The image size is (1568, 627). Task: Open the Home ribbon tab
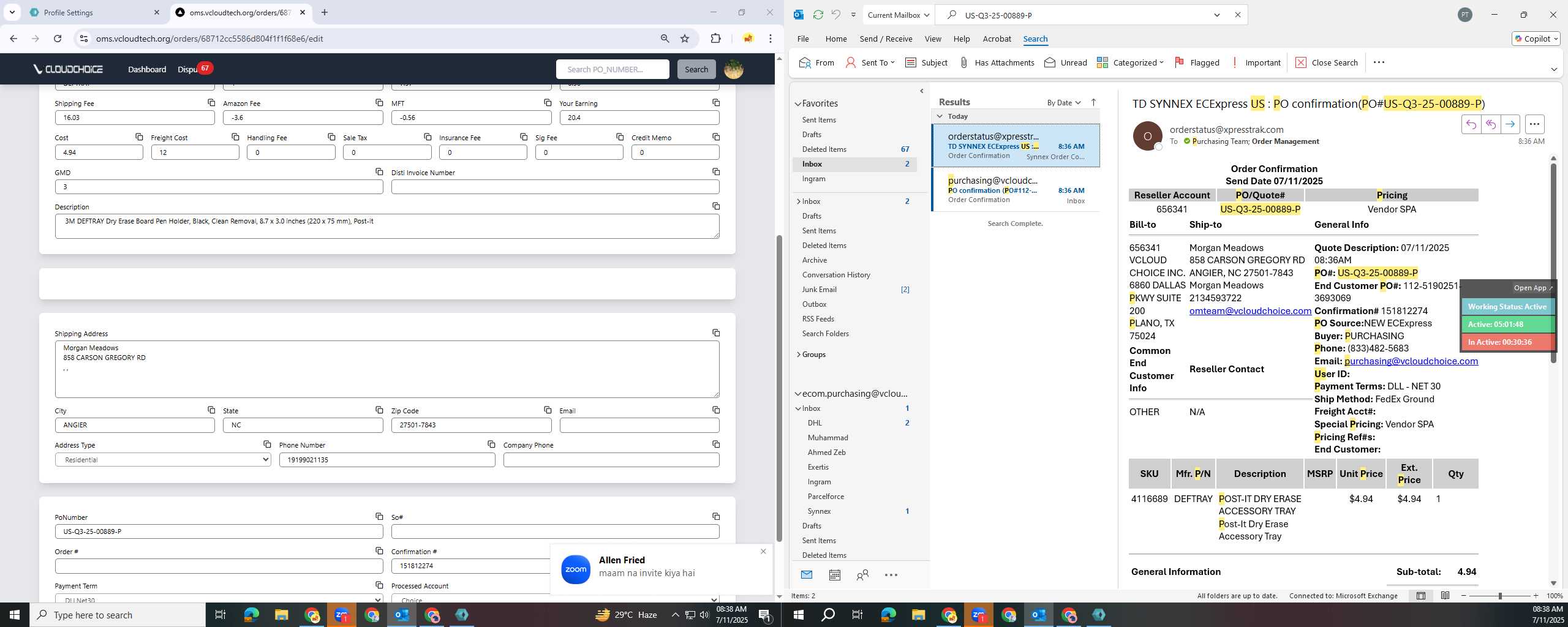point(836,39)
